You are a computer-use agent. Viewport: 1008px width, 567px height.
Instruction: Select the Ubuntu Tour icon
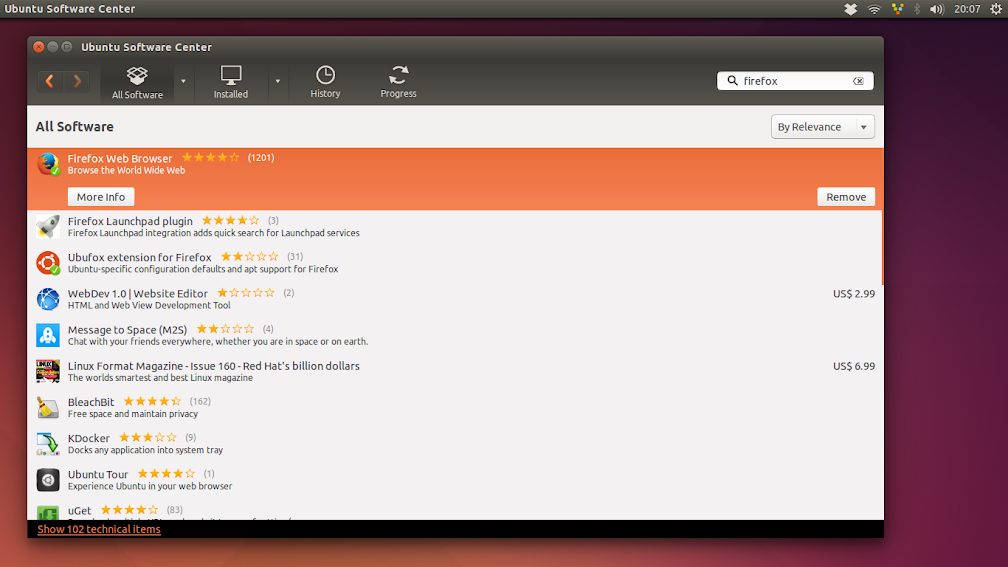48,480
